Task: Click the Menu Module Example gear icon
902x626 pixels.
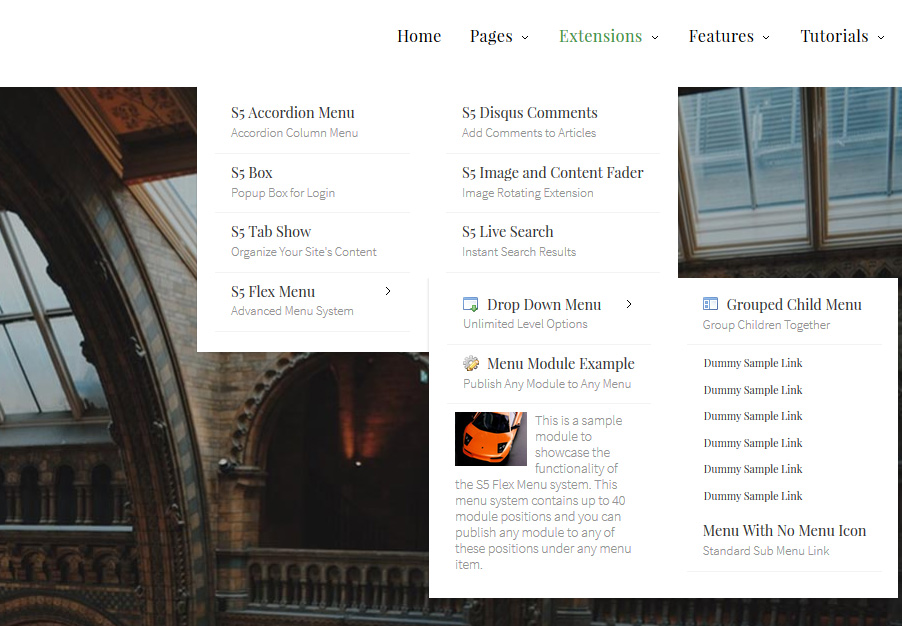Action: tap(471, 364)
